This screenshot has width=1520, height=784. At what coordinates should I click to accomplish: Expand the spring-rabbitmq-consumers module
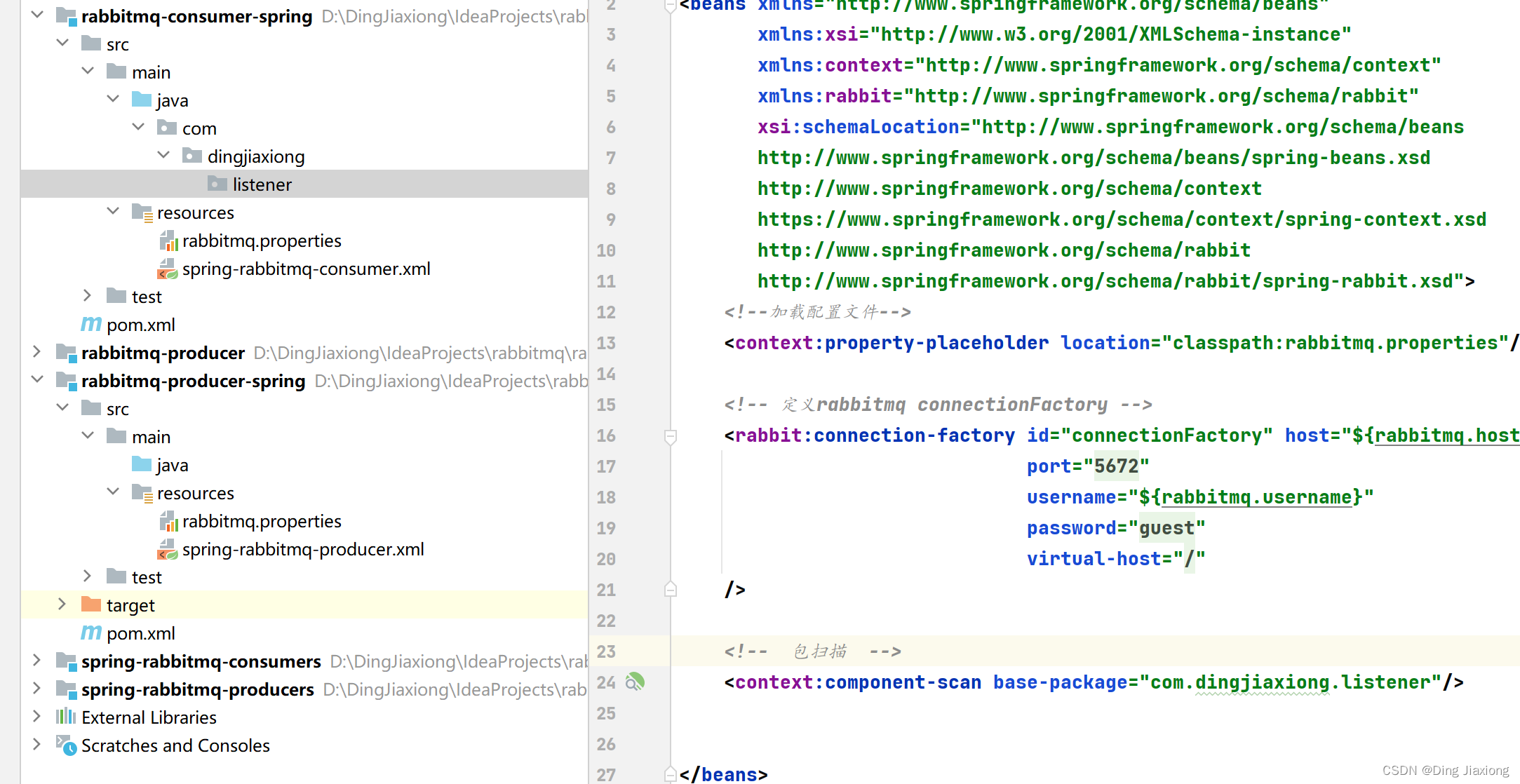coord(37,660)
